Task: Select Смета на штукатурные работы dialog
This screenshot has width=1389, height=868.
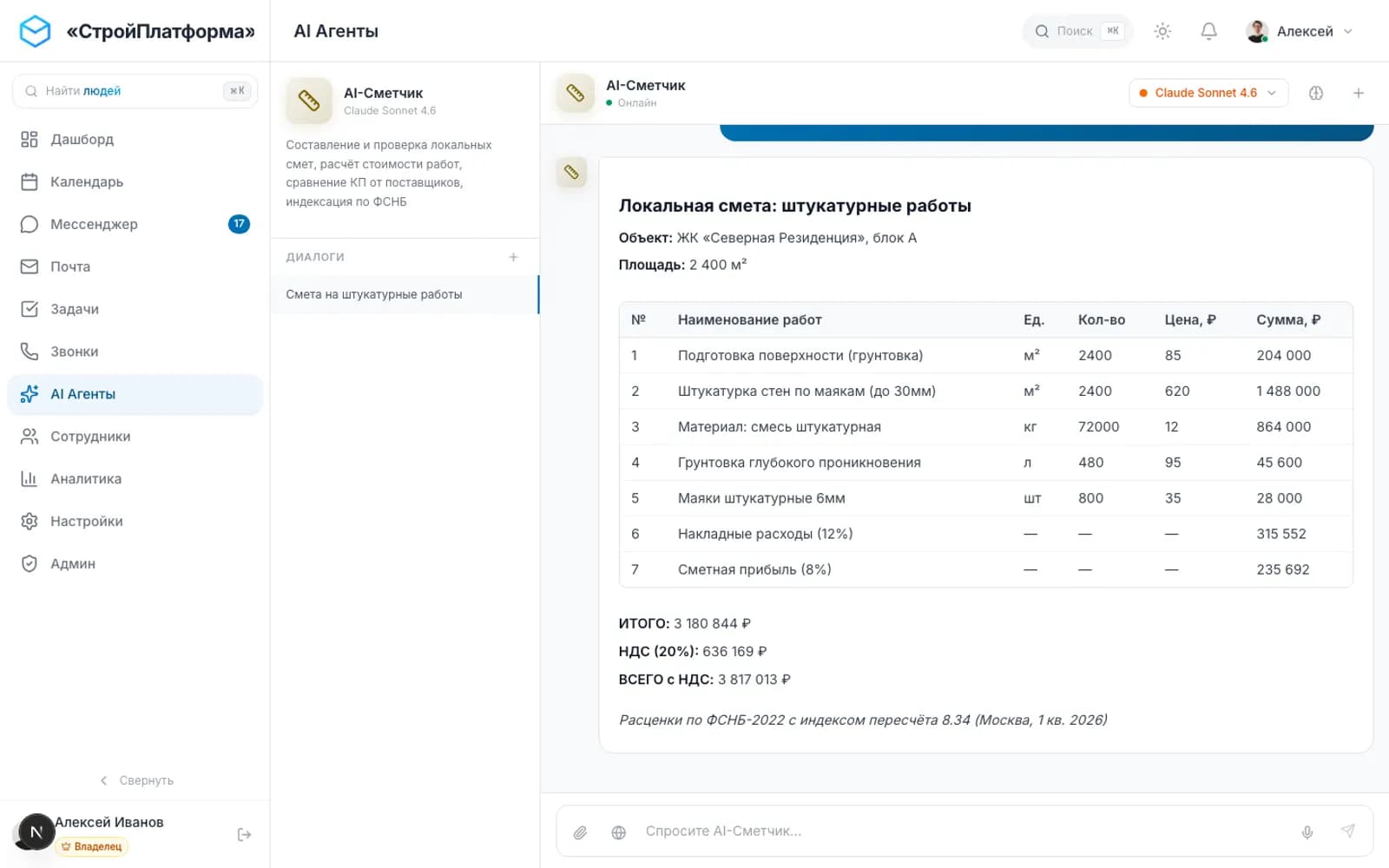Action: click(x=405, y=294)
